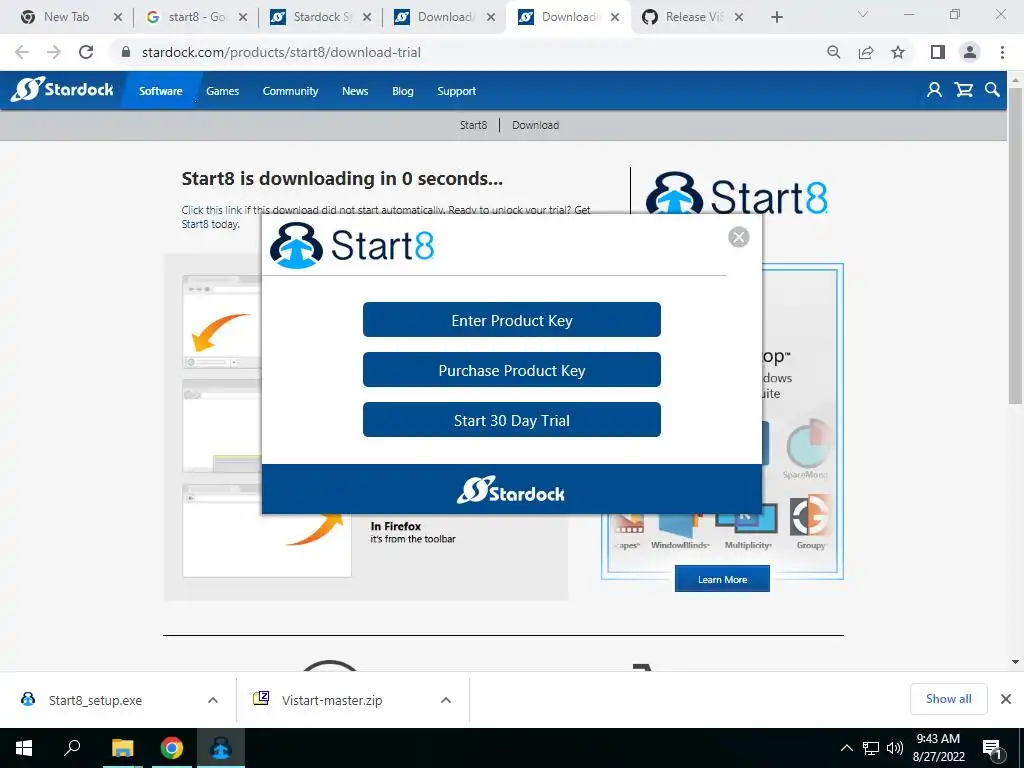Image resolution: width=1024 pixels, height=768 pixels.
Task: Open the shopping cart icon
Action: pyautogui.click(x=964, y=90)
